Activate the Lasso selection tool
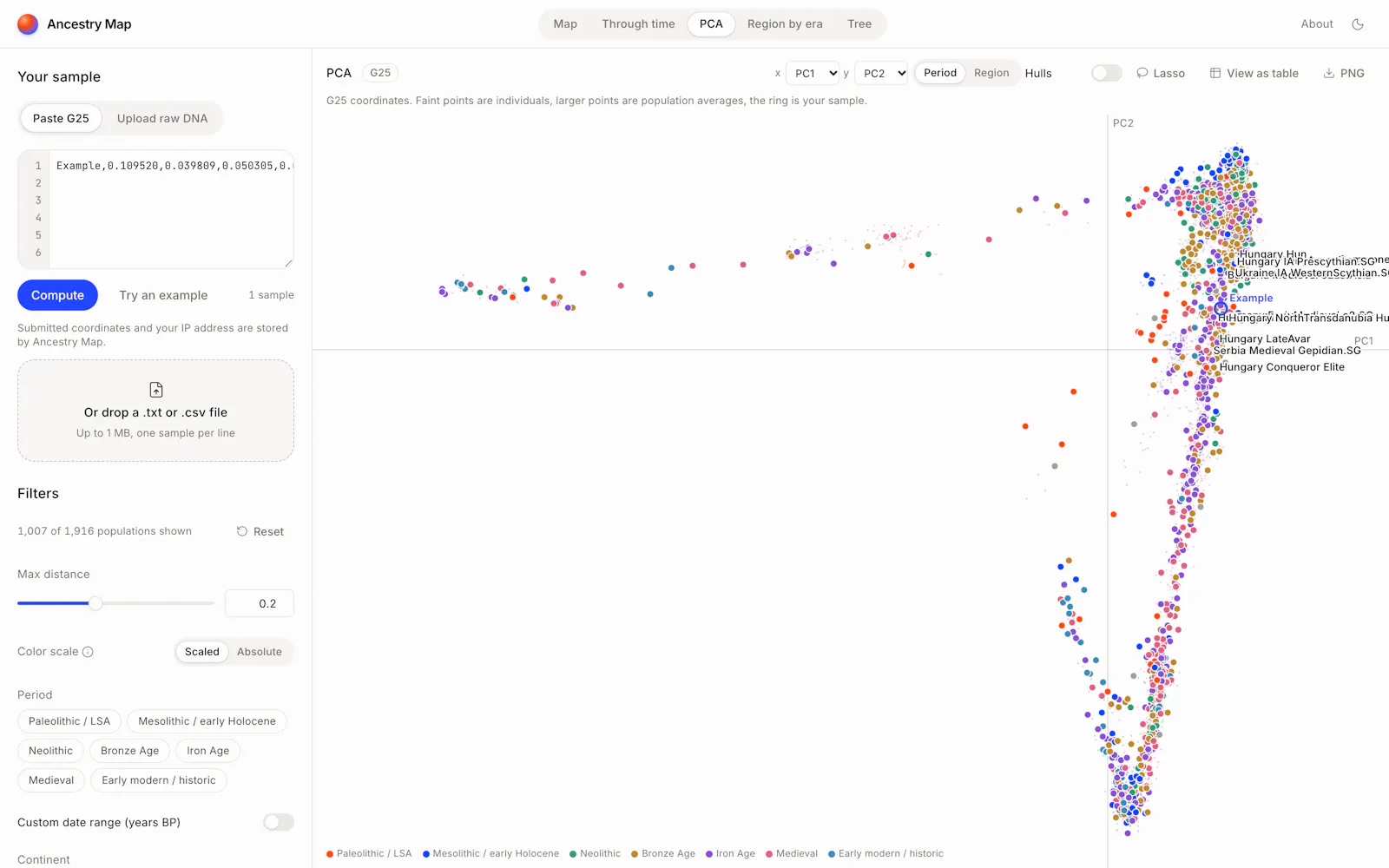The width and height of the screenshot is (1389, 868). (x=1161, y=73)
